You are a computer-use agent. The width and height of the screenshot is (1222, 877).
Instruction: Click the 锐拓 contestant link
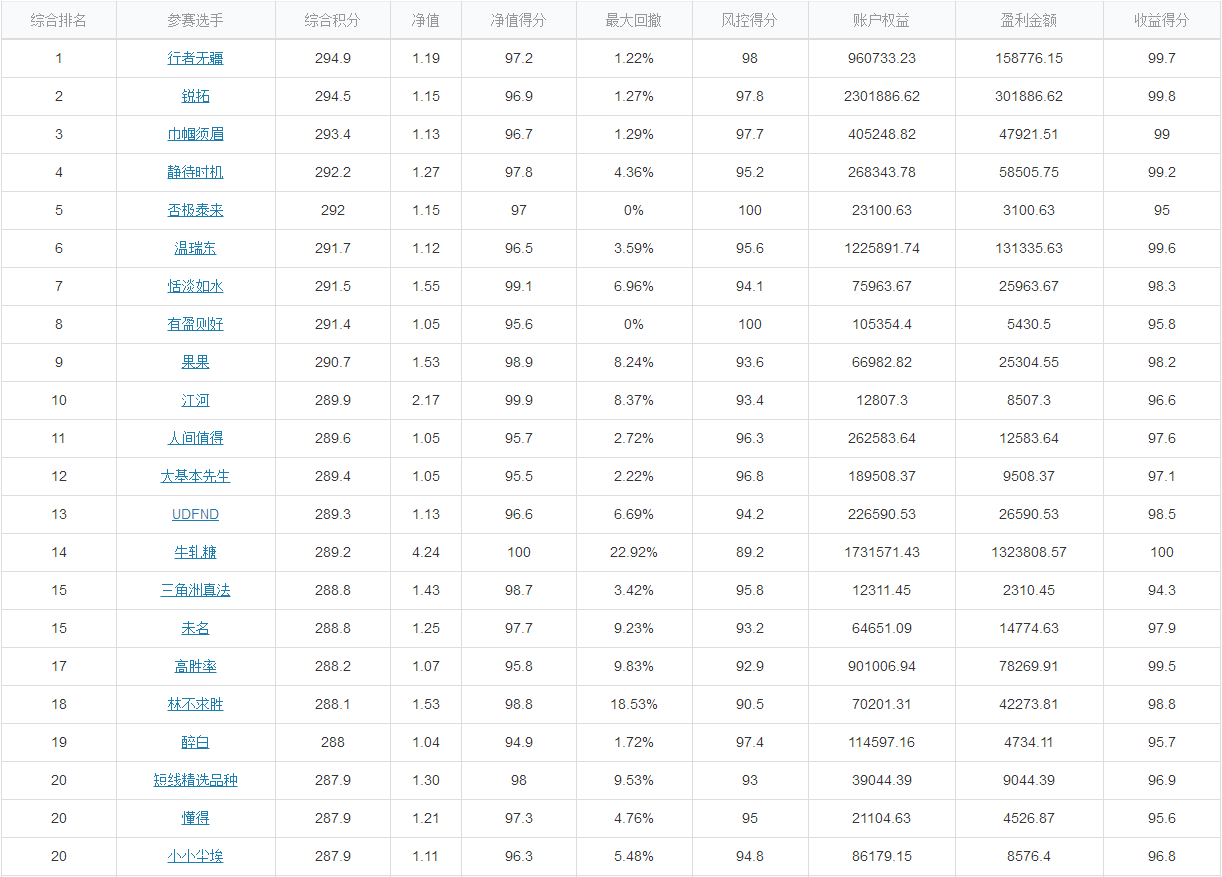point(195,96)
